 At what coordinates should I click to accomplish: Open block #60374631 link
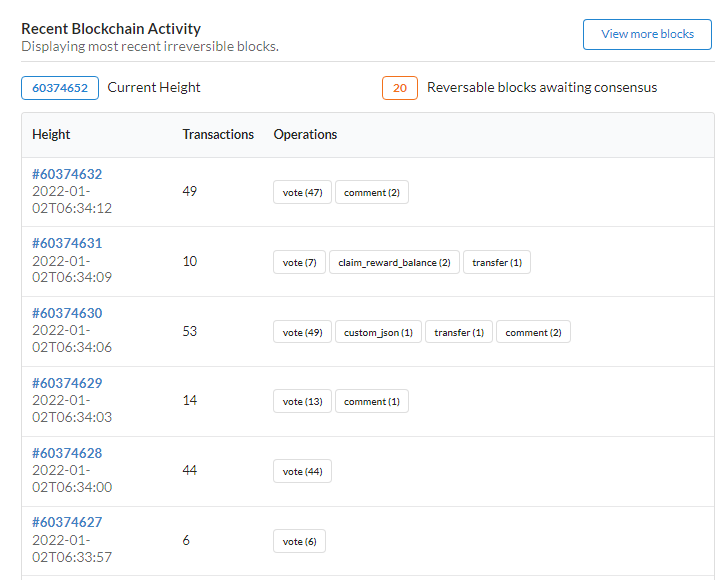click(x=67, y=243)
